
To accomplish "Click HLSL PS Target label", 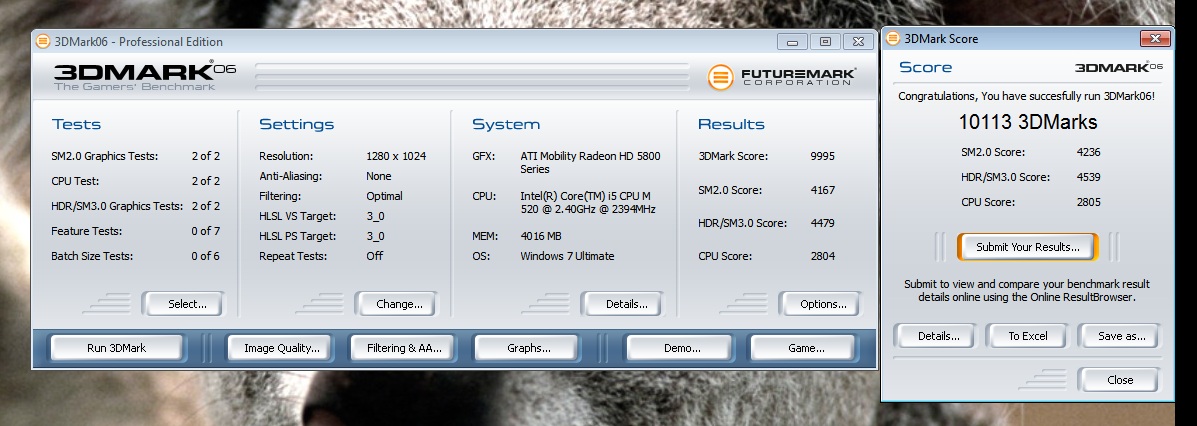I will (x=297, y=237).
